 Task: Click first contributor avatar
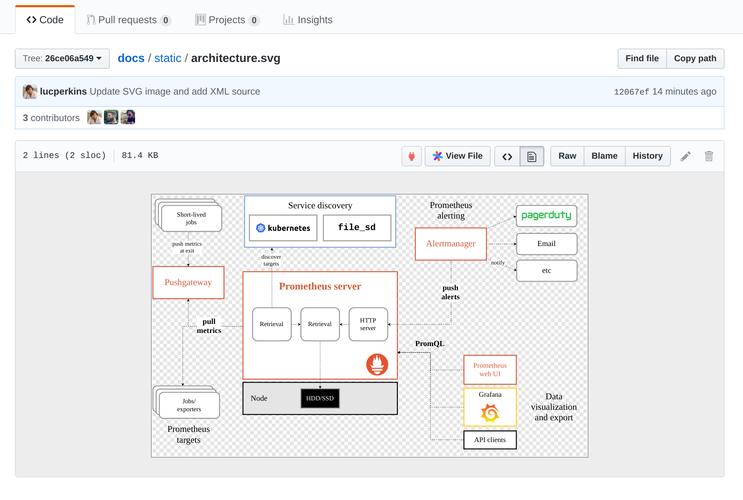[x=94, y=117]
